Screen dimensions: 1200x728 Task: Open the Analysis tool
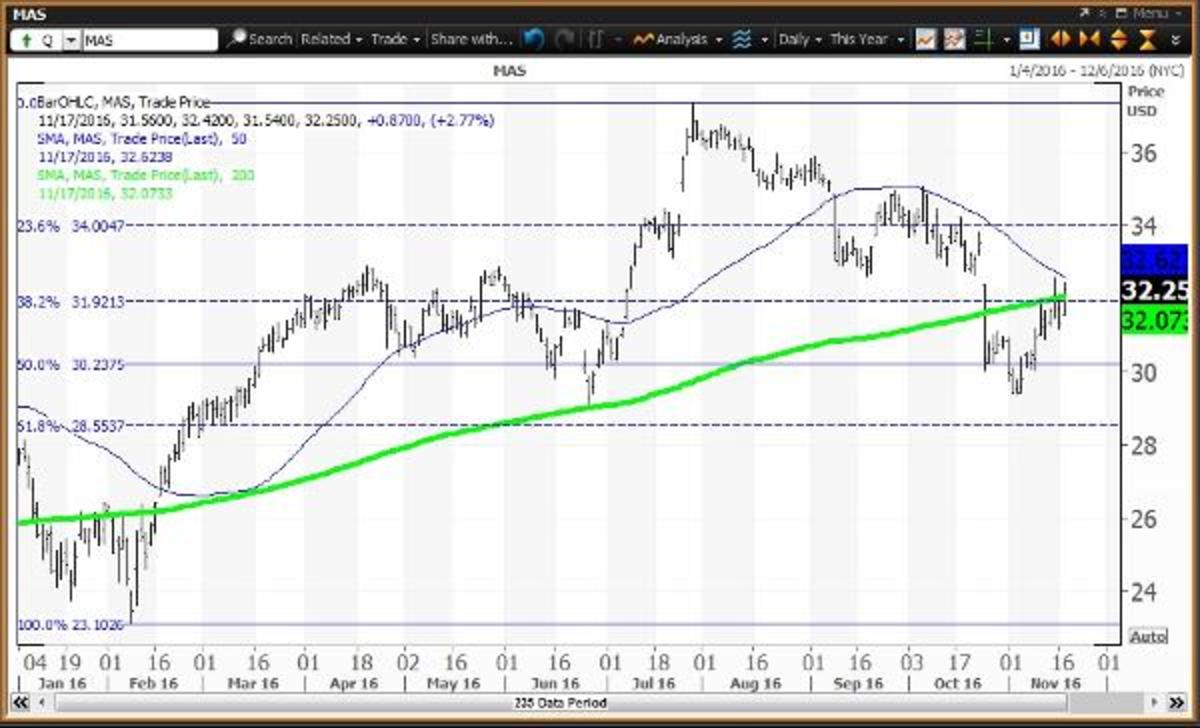(x=673, y=39)
